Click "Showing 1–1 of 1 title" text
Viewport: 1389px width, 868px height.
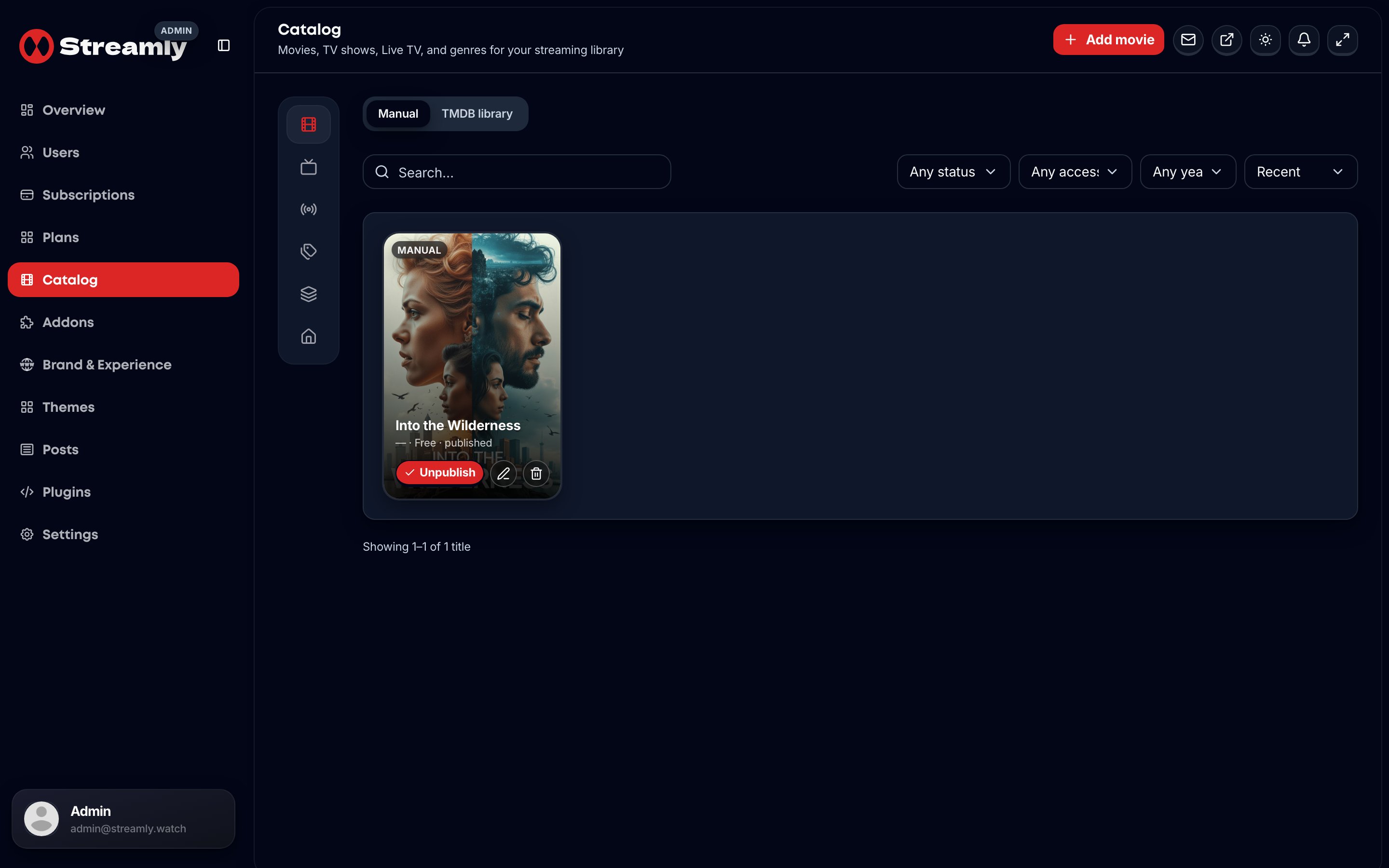point(417,546)
